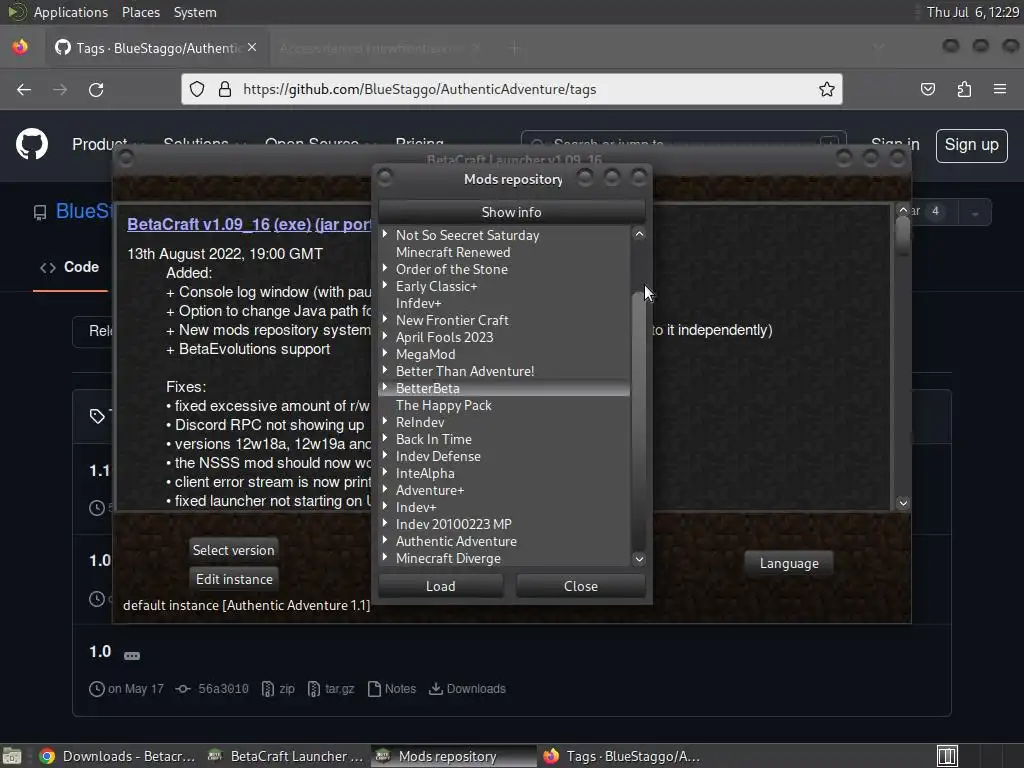This screenshot has height=768, width=1024.
Task: Click the Tags BlueStaggo browser tab
Action: tap(157, 48)
